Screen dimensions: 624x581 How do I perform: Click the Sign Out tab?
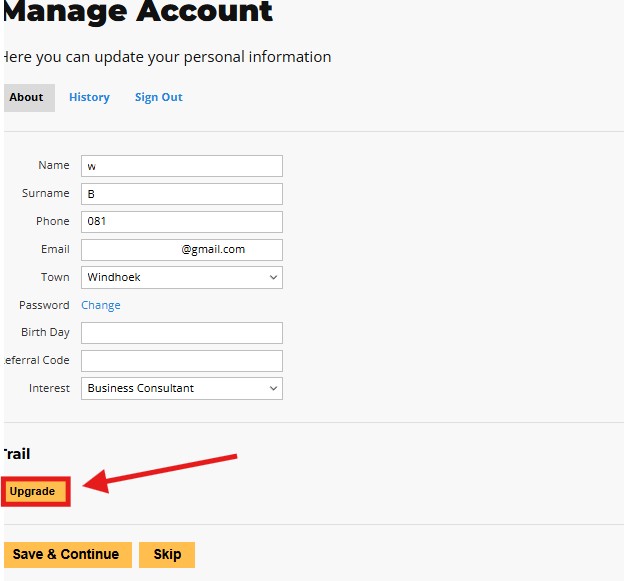[x=158, y=97]
